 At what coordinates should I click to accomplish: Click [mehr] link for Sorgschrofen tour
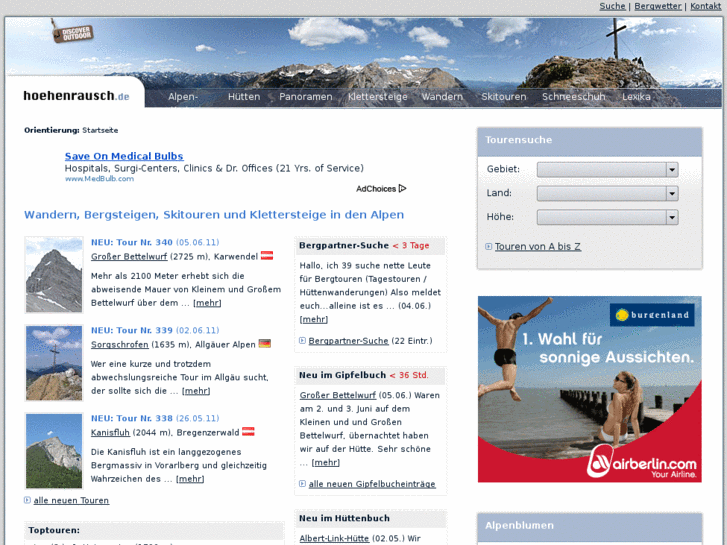click(196, 391)
